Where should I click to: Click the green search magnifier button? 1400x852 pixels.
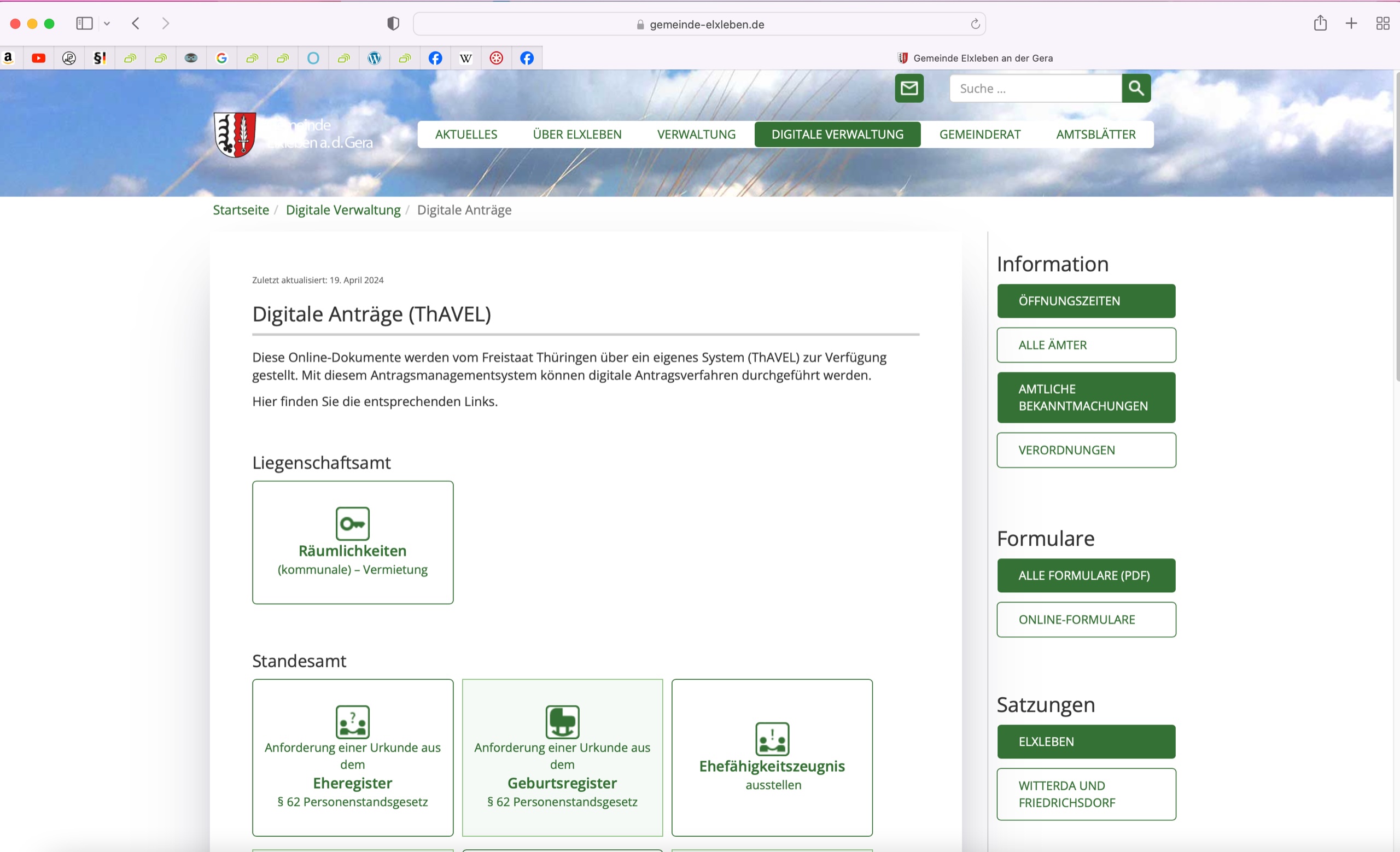(x=1136, y=88)
